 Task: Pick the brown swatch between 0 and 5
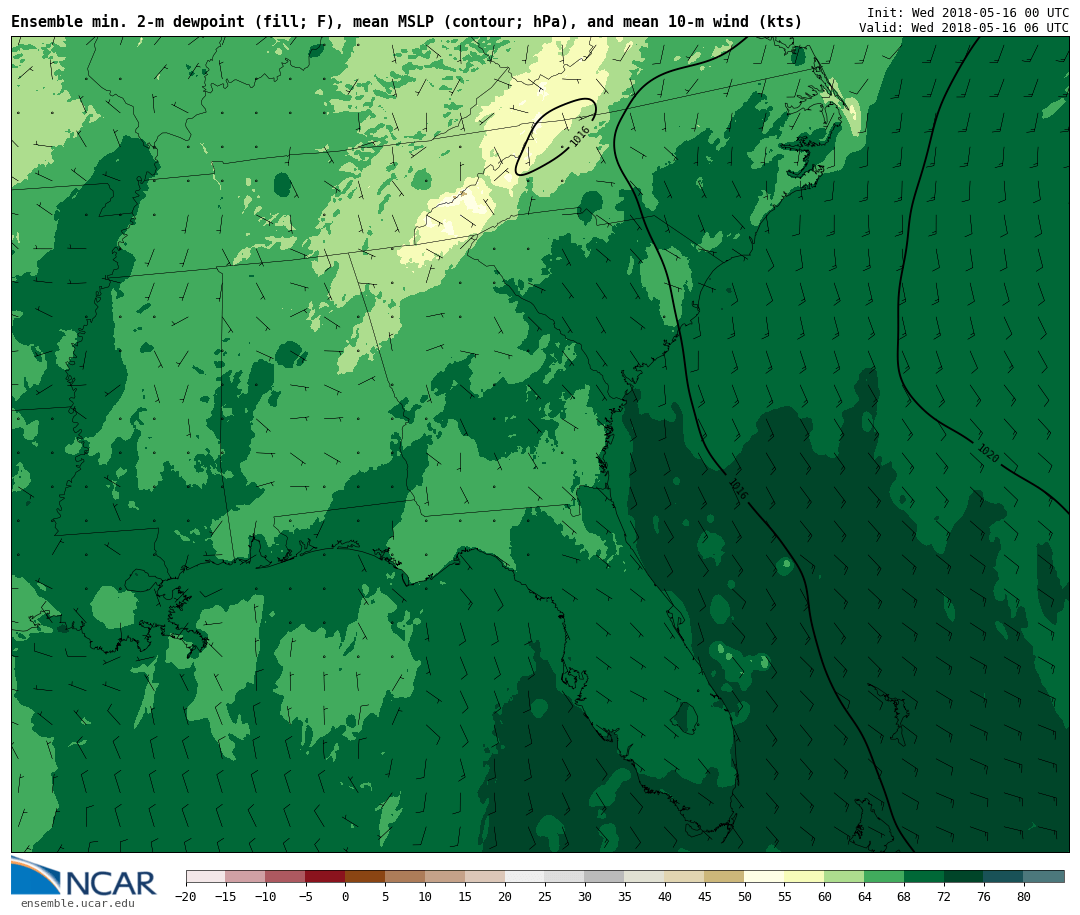365,877
